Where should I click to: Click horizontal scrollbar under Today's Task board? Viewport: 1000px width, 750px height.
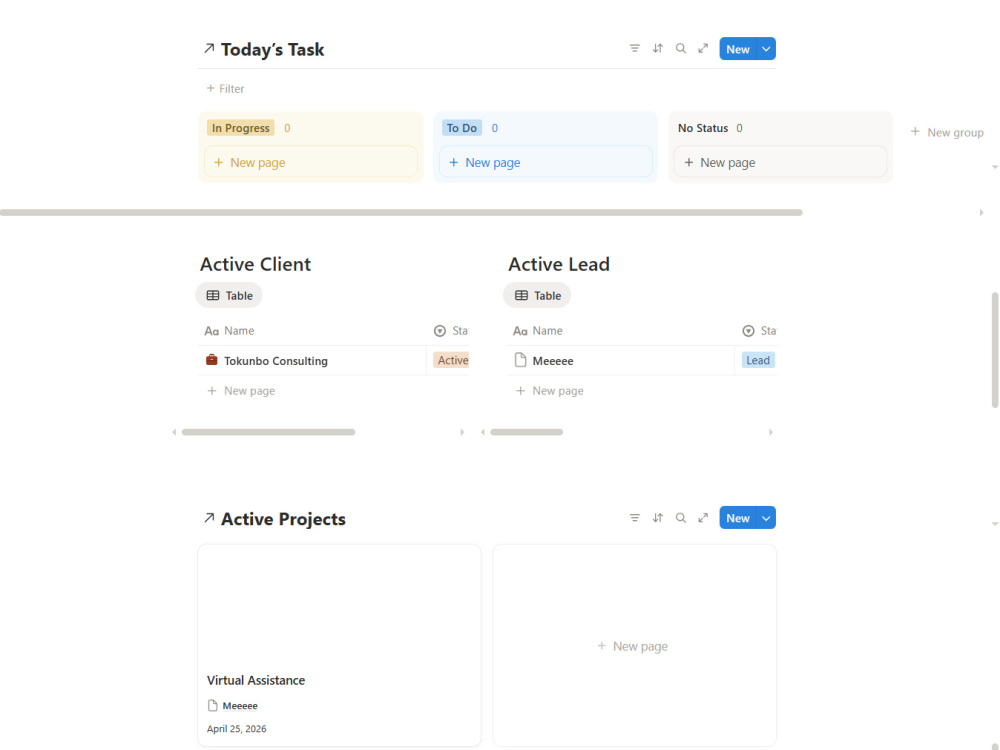[401, 212]
